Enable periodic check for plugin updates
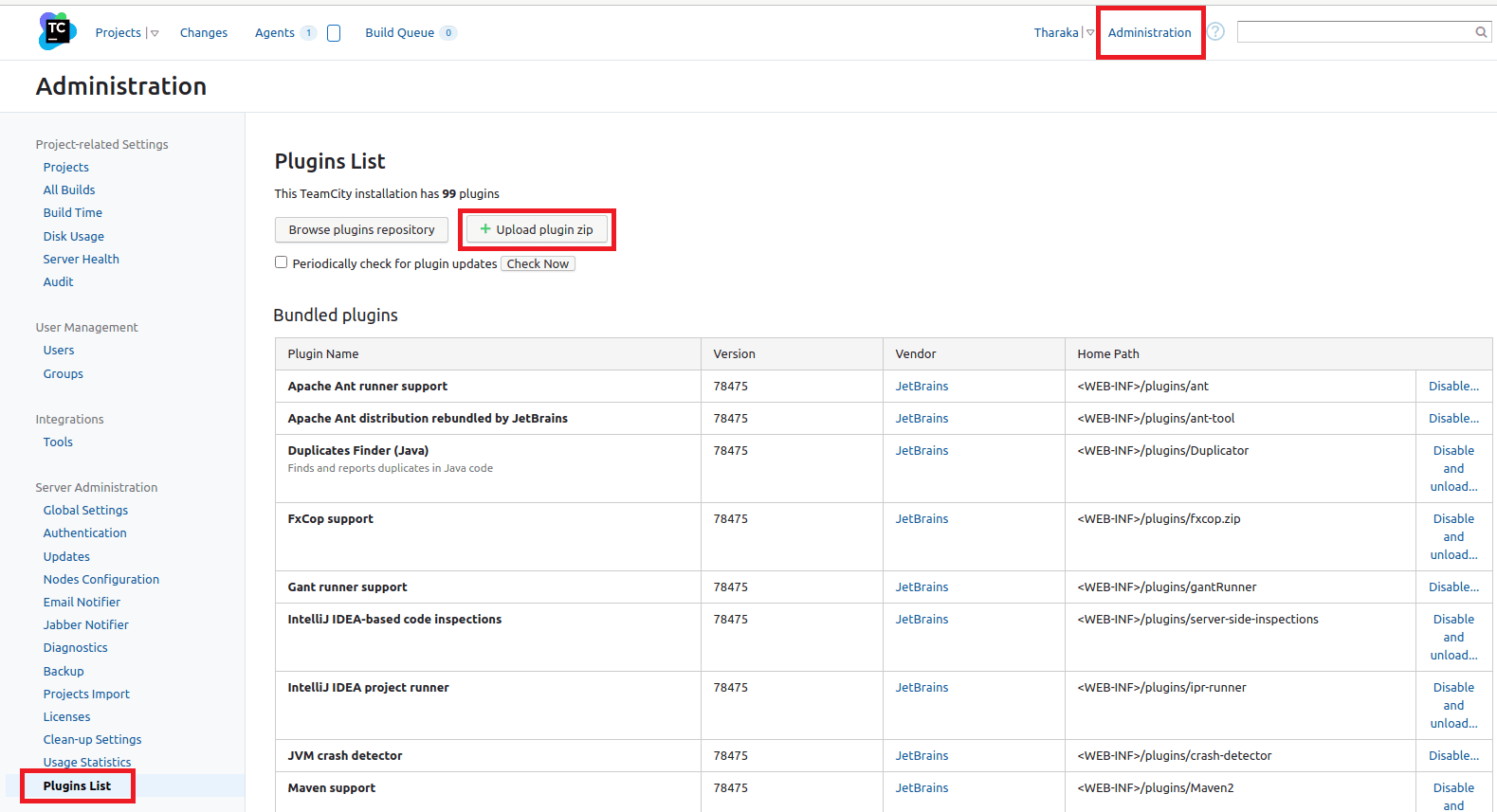 pos(281,262)
